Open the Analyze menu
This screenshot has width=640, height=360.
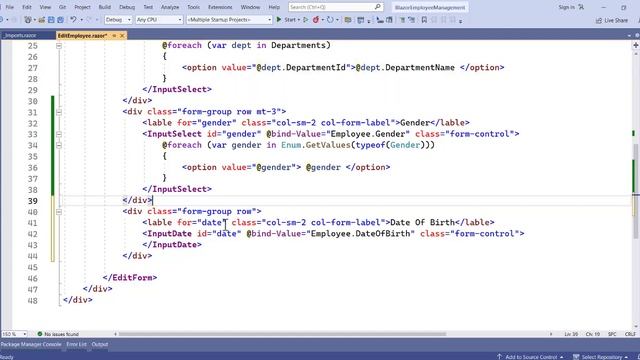[x=170, y=7]
